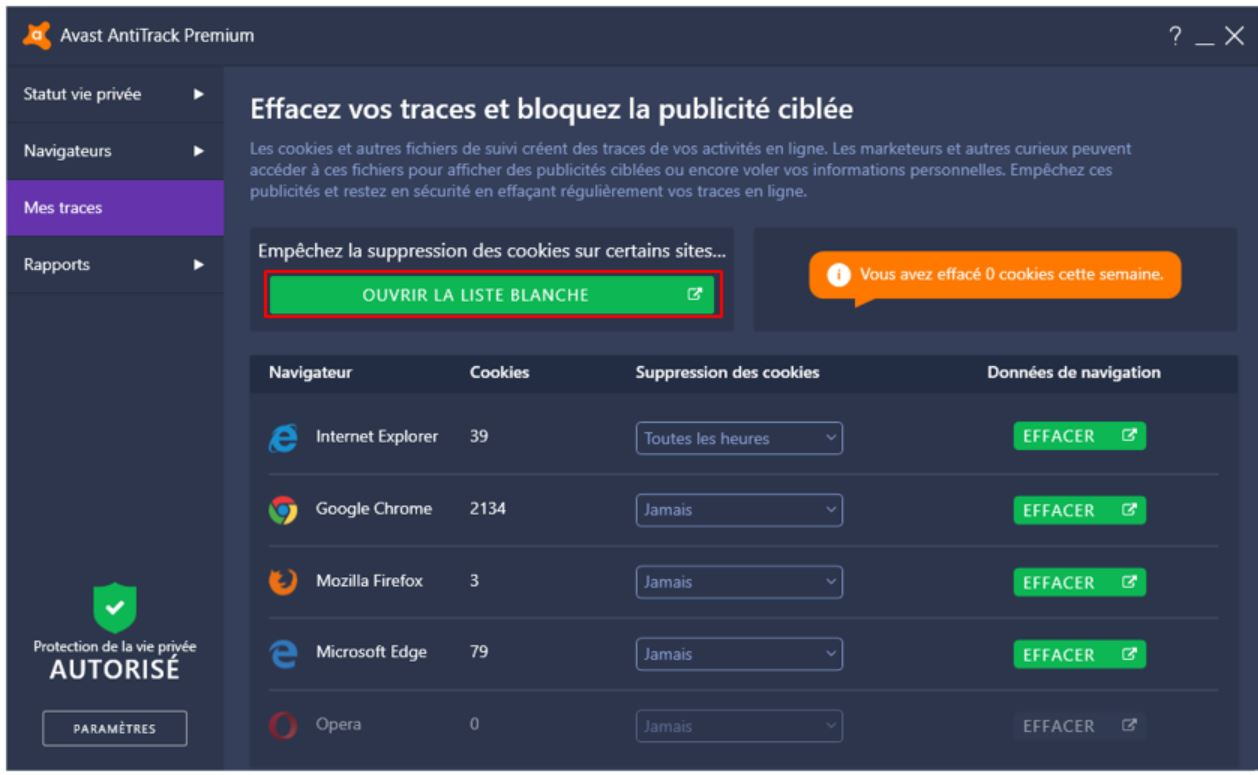Click Effacer for Internet Explorer
This screenshot has width=1258, height=775.
point(1079,437)
